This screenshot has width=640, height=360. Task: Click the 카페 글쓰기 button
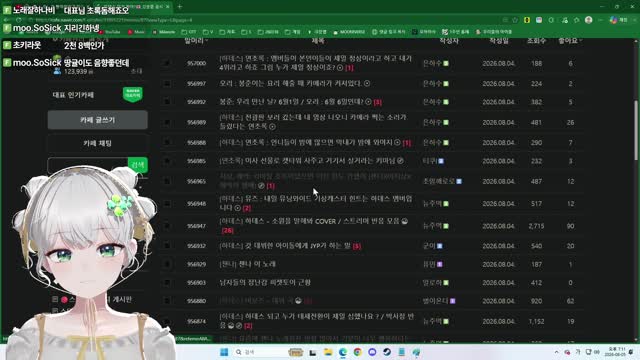98,120
